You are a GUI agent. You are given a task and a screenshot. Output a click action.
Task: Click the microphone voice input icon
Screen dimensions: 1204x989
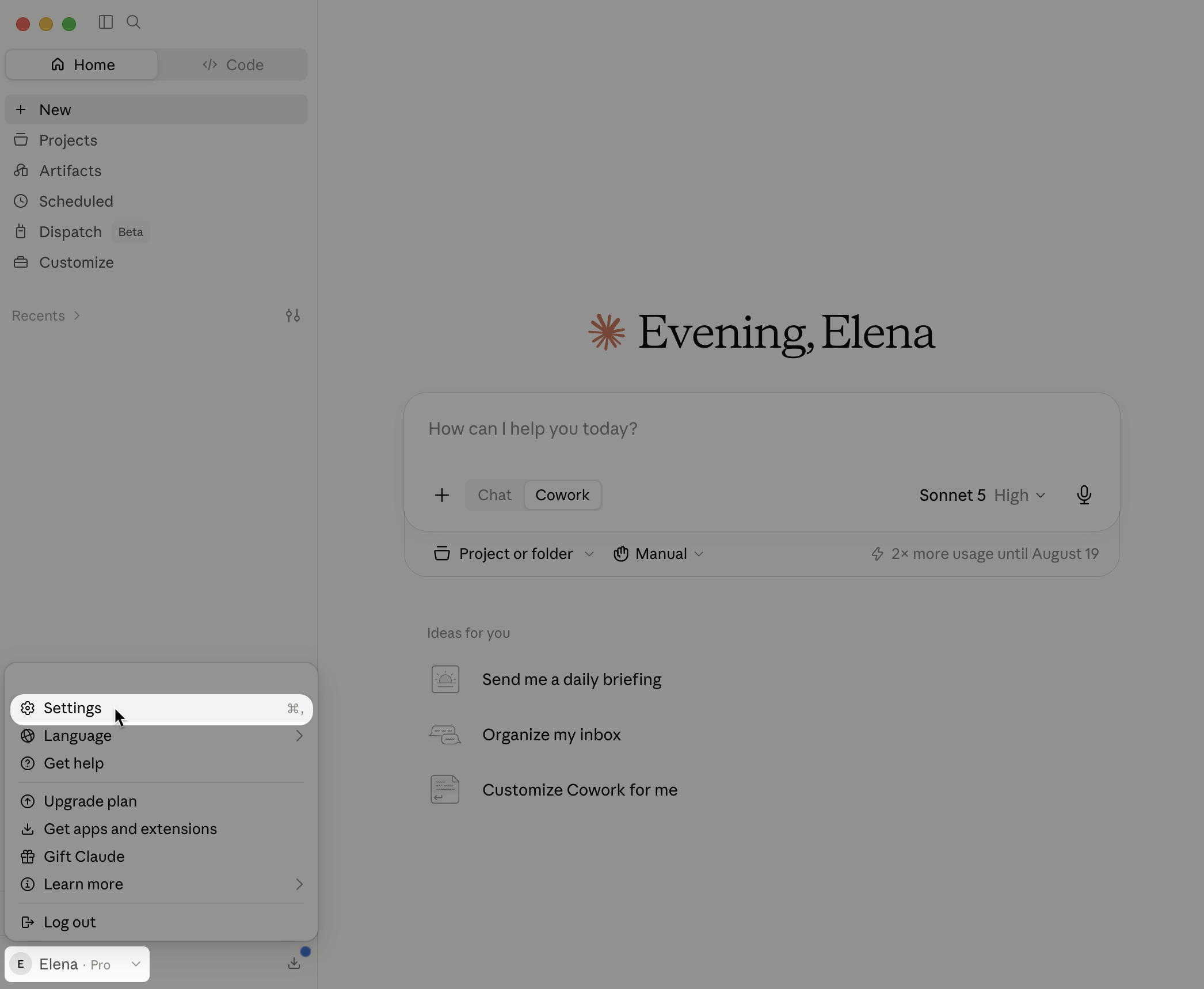pyautogui.click(x=1084, y=495)
